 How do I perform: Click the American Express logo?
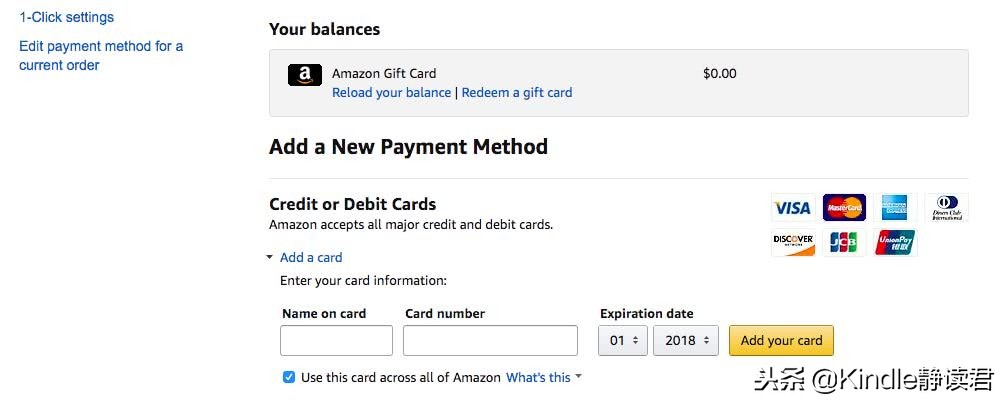[x=895, y=208]
